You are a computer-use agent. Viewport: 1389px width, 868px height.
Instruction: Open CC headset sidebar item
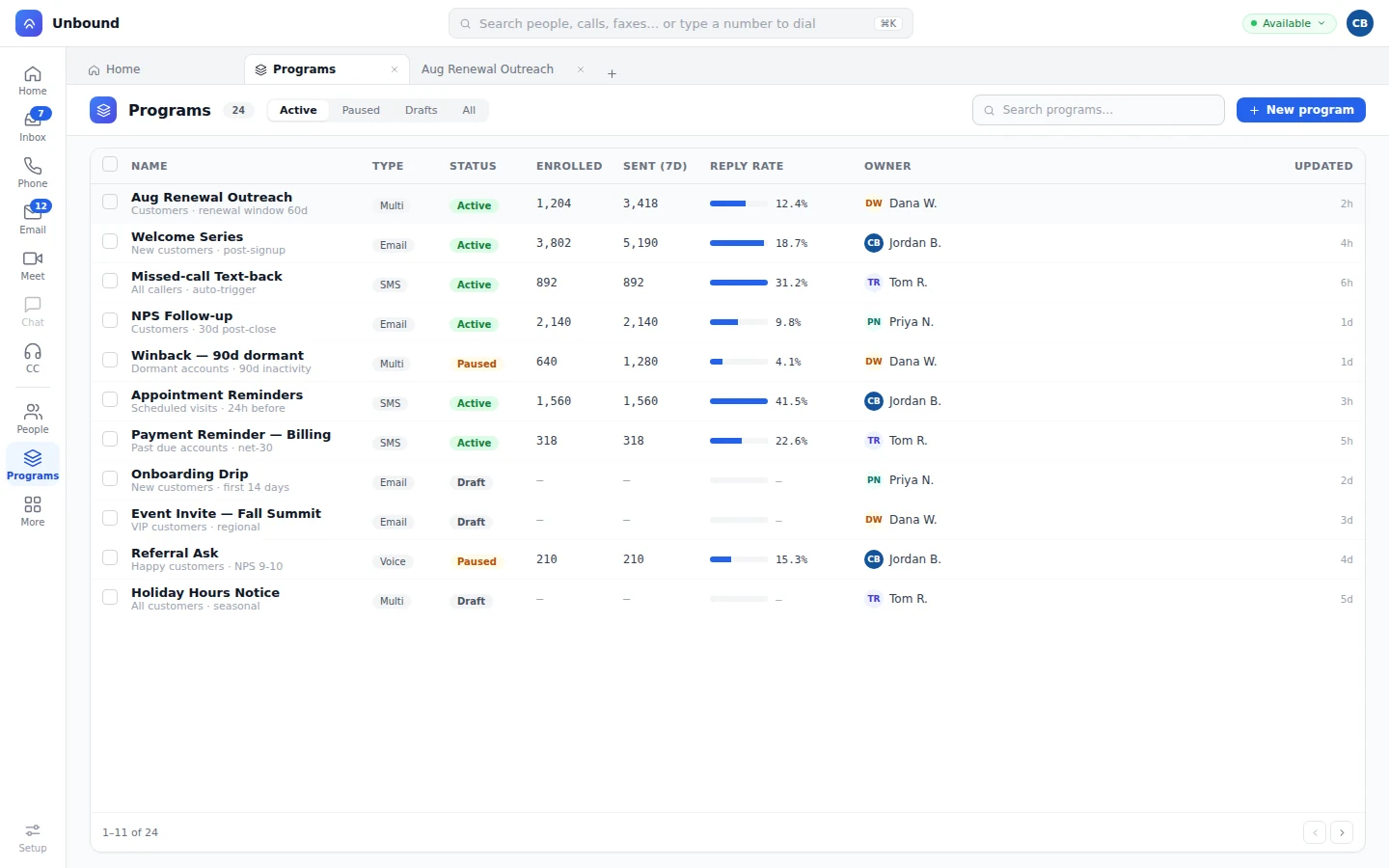tap(33, 358)
